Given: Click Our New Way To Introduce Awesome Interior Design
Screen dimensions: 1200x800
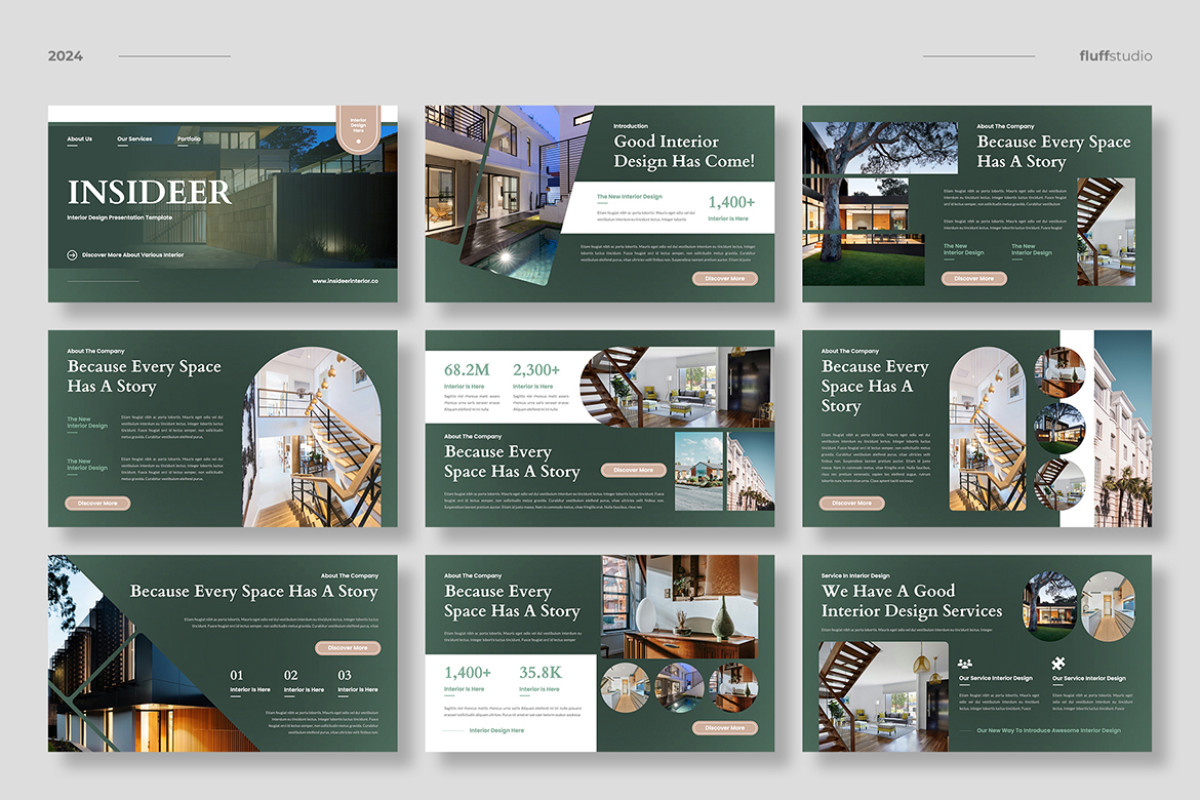Looking at the screenshot, I should click(x=1049, y=730).
